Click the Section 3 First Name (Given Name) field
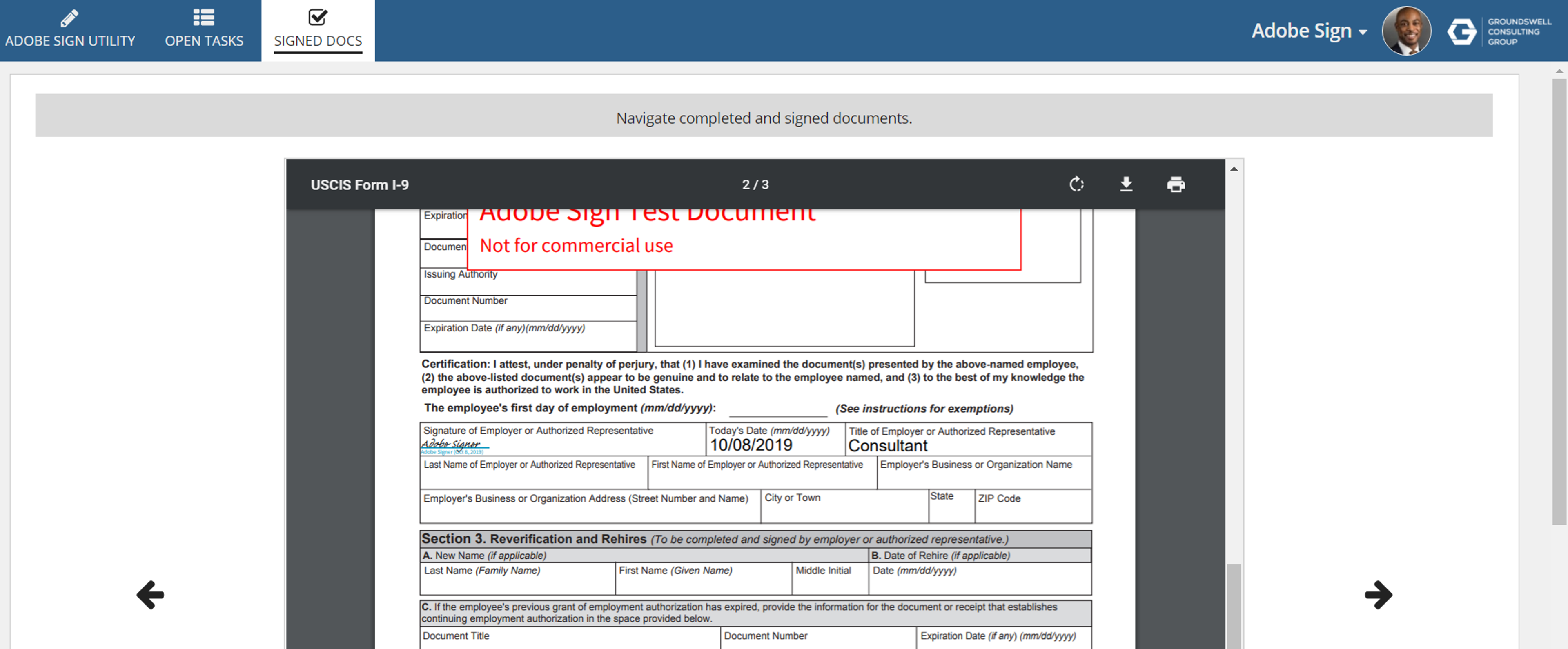This screenshot has height=649, width=1568. point(704,578)
